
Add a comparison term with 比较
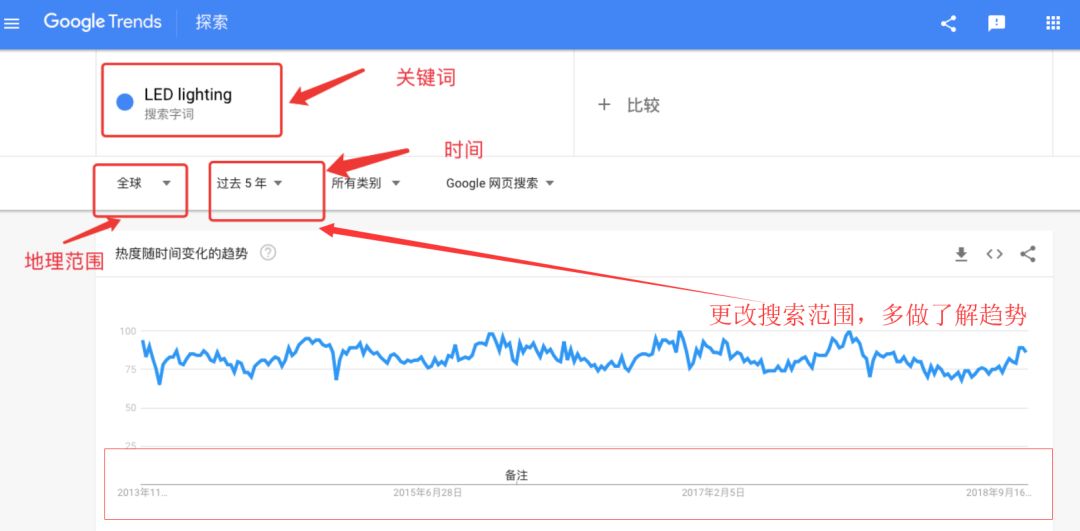coord(629,105)
